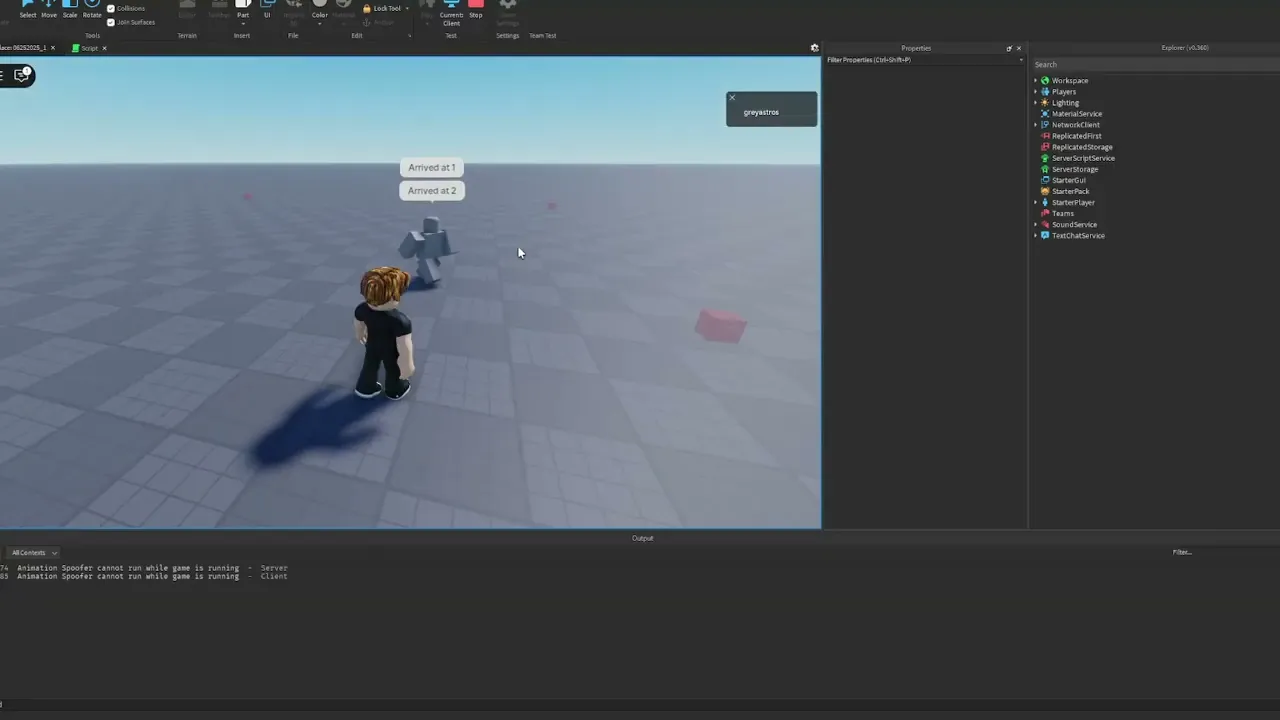Select the Scale tool in toolbar
The width and height of the screenshot is (1280, 720).
[x=70, y=9]
